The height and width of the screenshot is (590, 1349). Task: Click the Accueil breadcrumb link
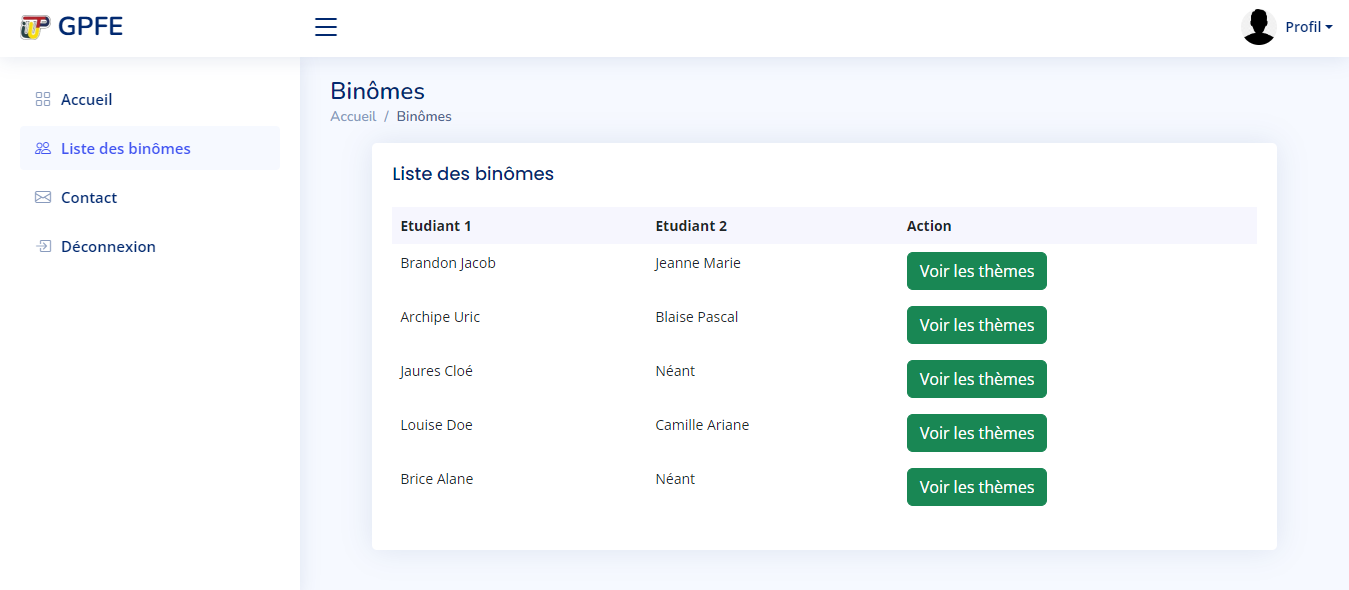[353, 116]
